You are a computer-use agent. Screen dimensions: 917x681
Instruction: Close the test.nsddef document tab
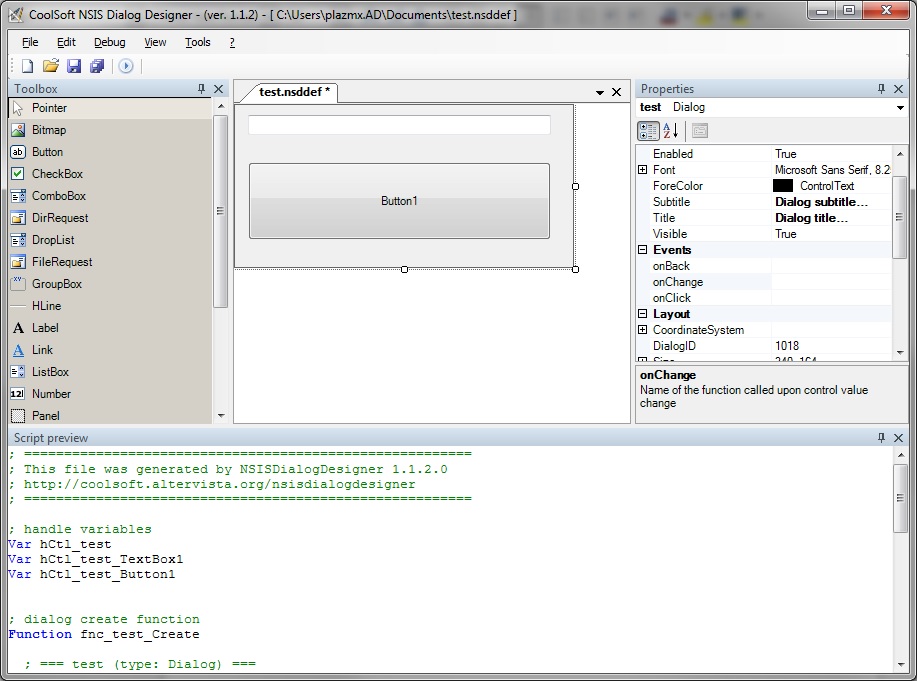point(616,92)
